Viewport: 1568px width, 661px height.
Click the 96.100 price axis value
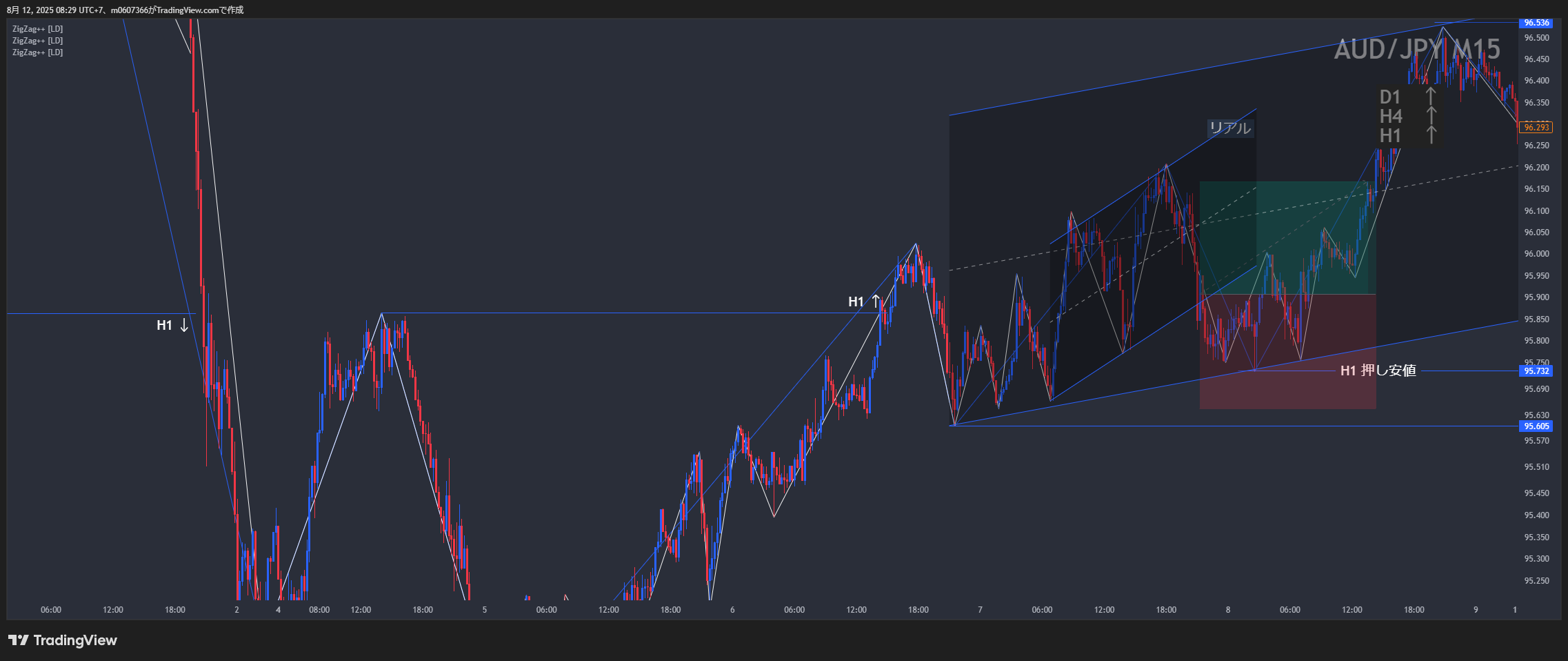click(x=1536, y=211)
